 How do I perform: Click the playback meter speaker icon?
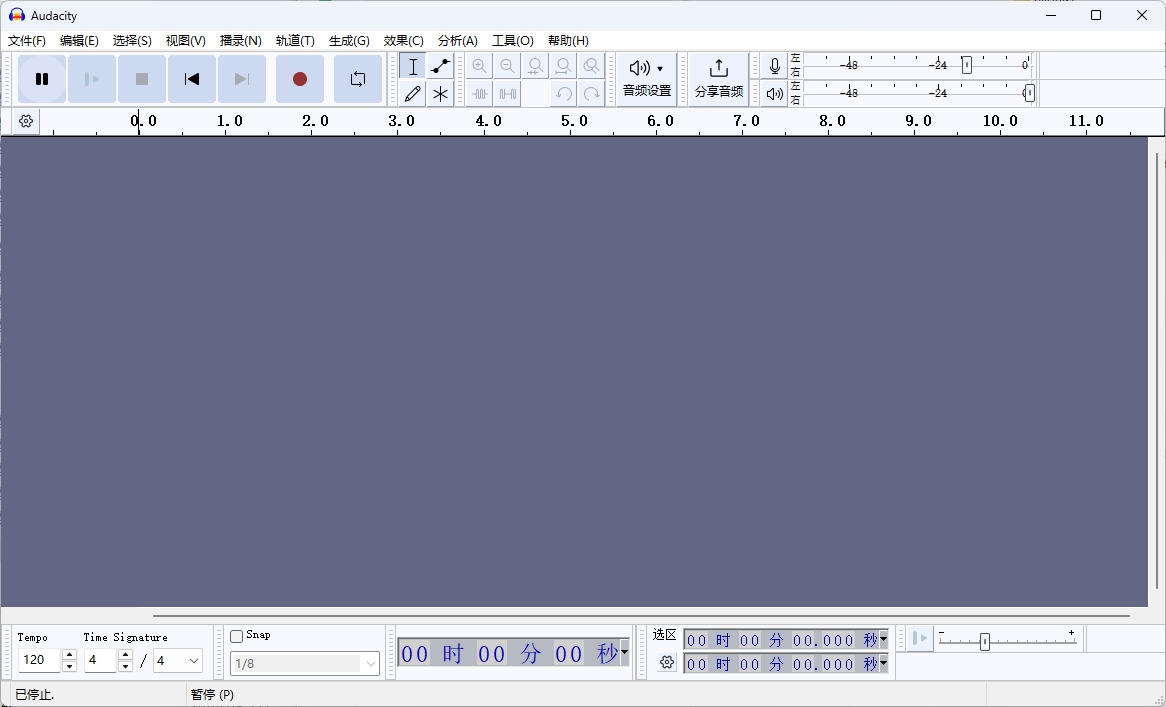click(x=773, y=93)
